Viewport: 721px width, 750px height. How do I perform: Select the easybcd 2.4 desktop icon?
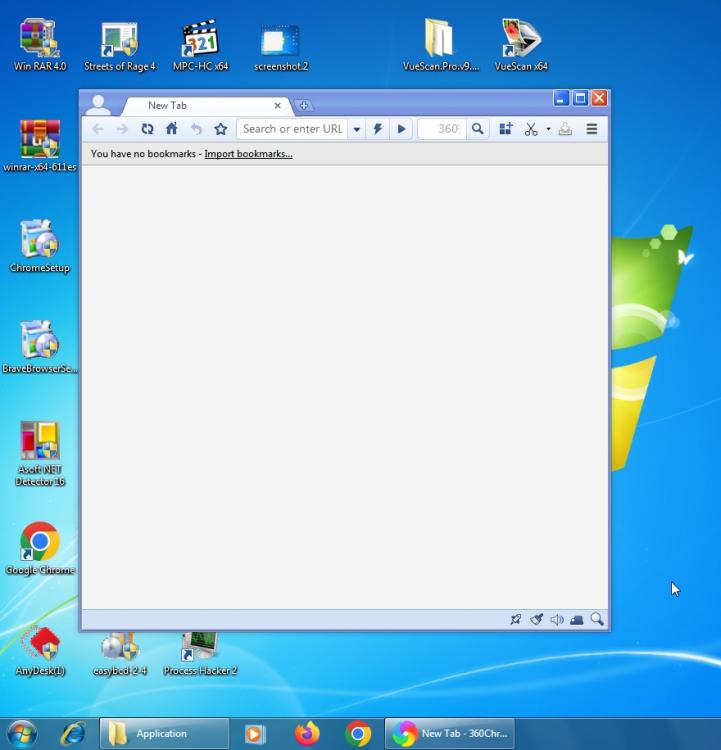(x=120, y=654)
